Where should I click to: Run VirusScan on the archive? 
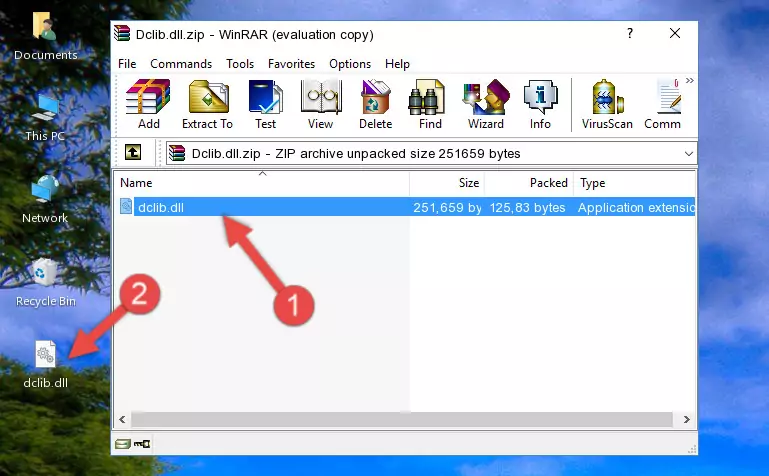point(607,104)
